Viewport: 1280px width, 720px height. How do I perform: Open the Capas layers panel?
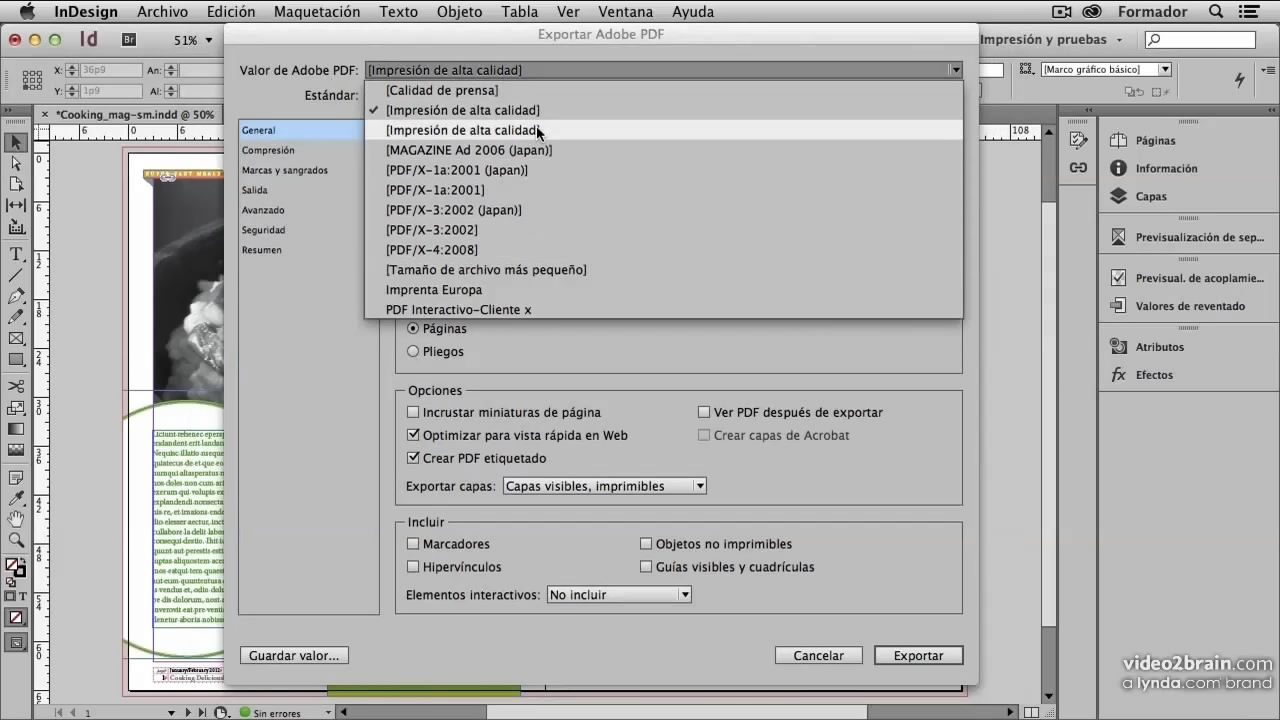(x=1151, y=197)
